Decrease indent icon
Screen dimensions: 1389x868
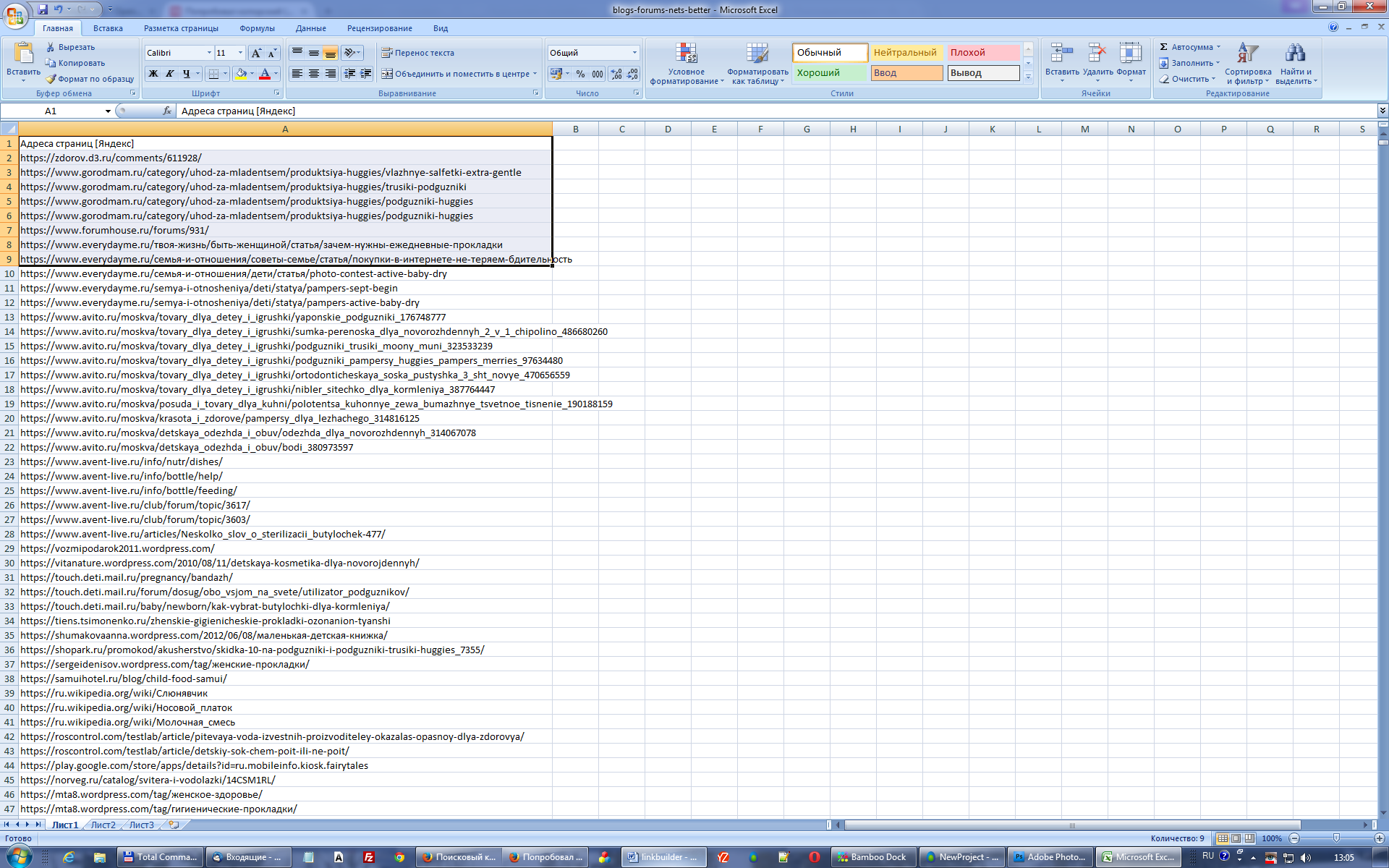[x=349, y=74]
